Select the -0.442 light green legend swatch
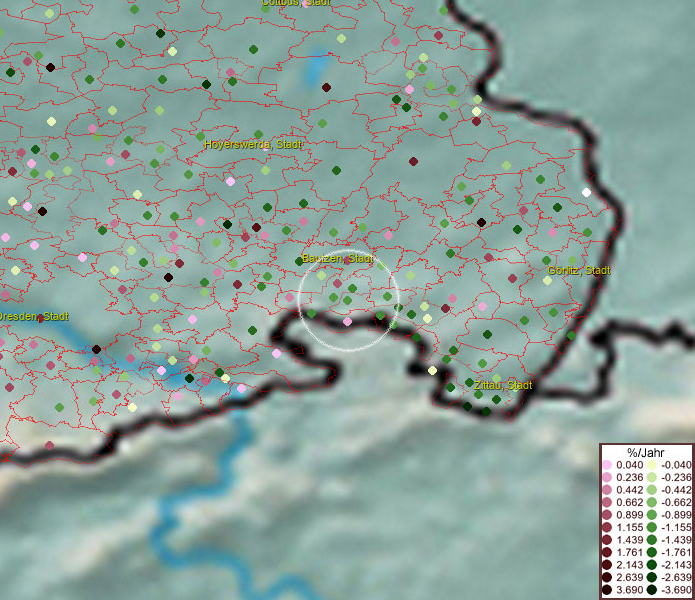The image size is (695, 600). [x=651, y=490]
